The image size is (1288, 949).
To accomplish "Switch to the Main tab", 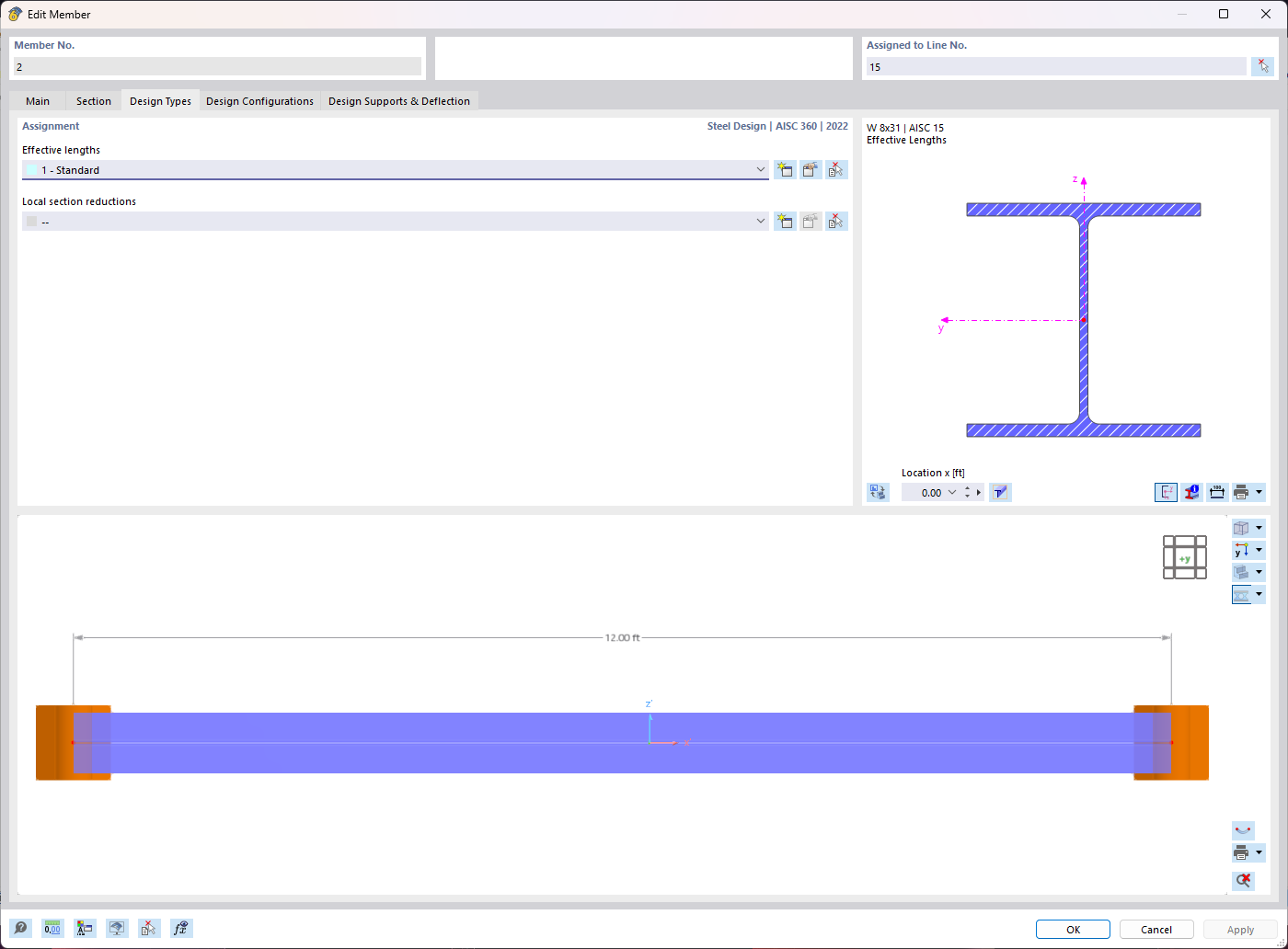I will point(38,101).
